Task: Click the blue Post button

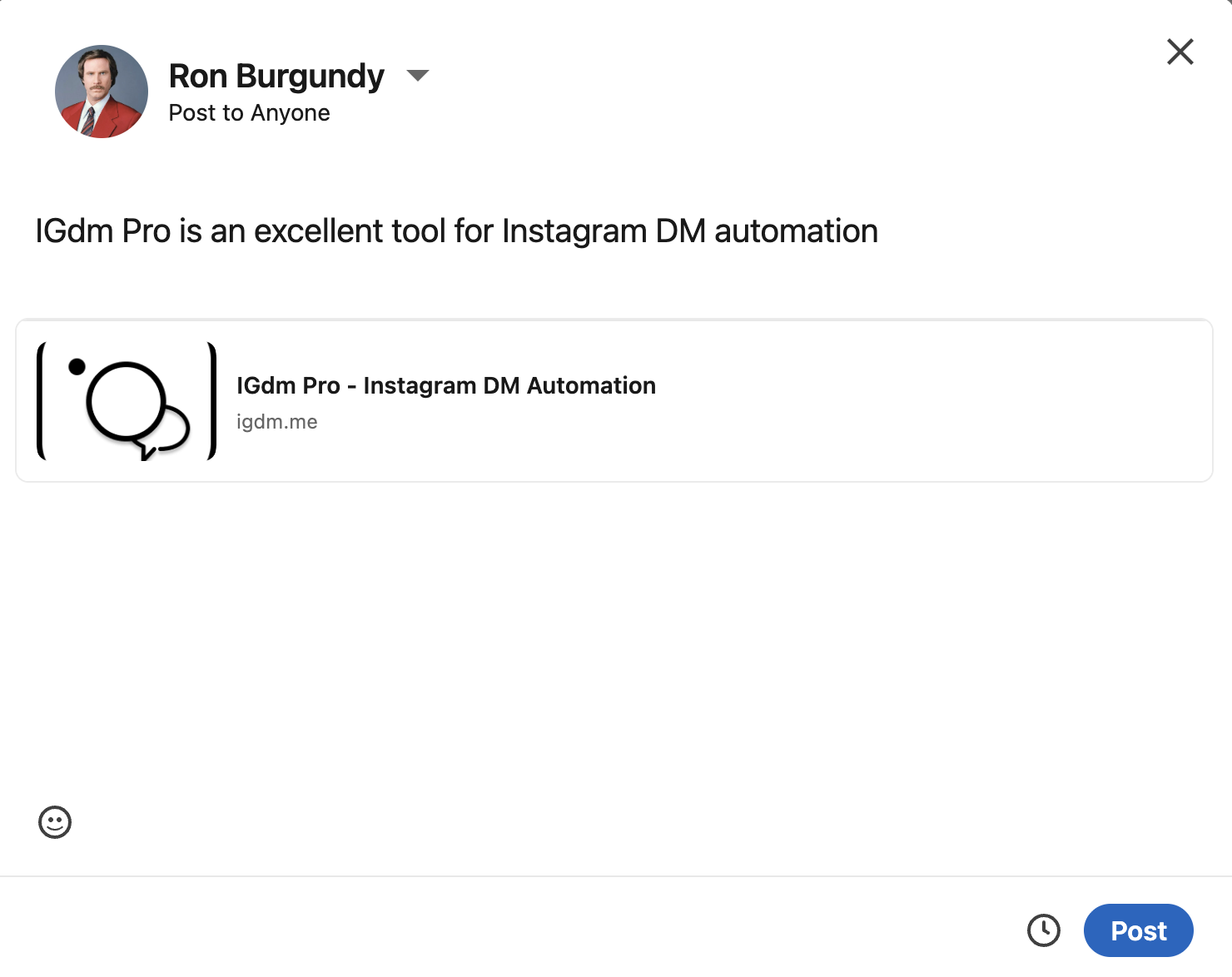Action: [x=1138, y=930]
